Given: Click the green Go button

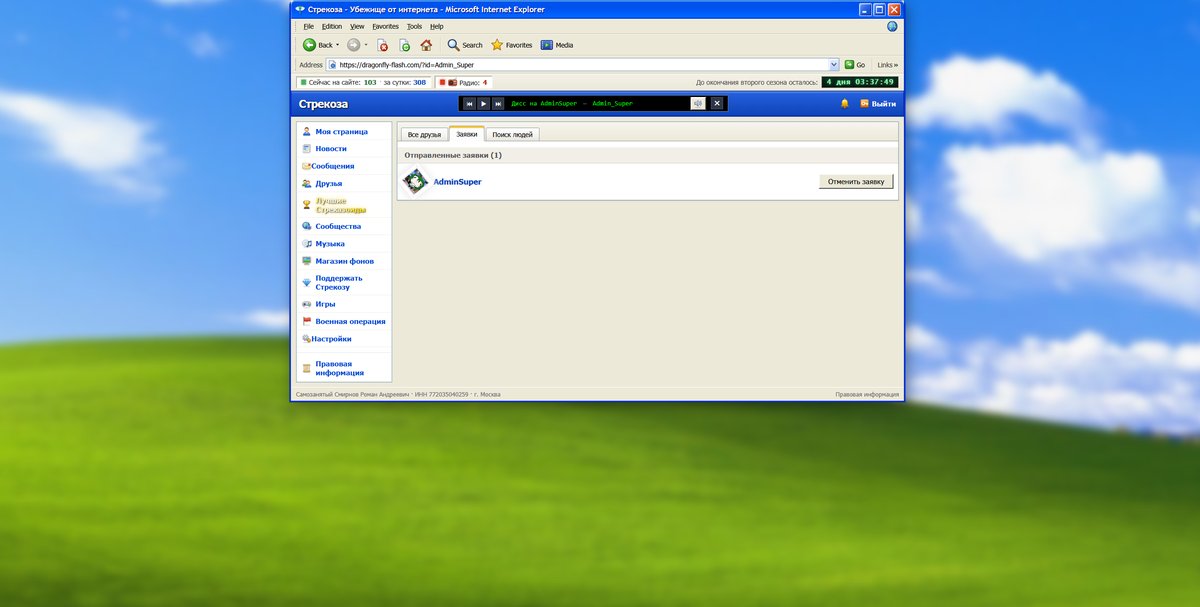Looking at the screenshot, I should point(855,64).
